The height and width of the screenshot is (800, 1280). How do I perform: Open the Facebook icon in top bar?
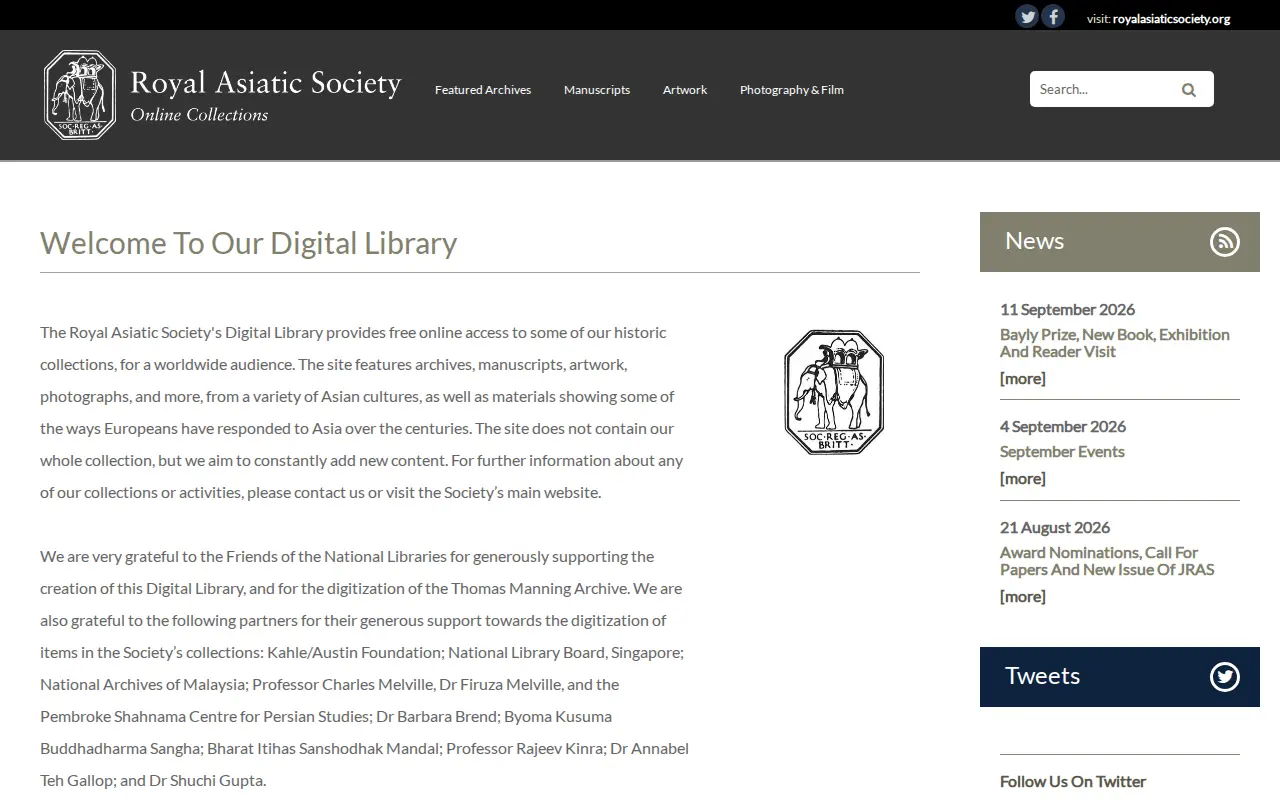click(x=1053, y=16)
